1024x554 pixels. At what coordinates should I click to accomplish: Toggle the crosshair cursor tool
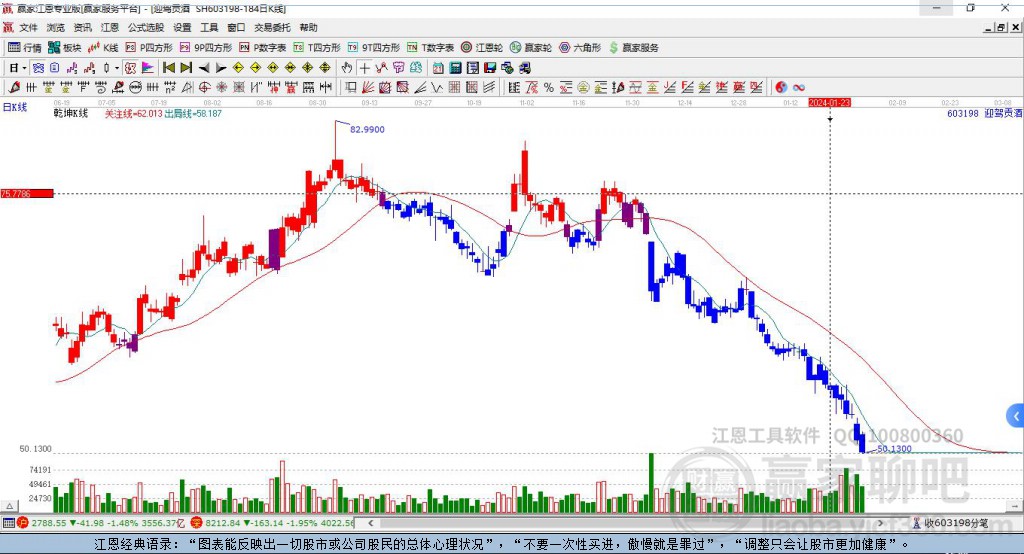pyautogui.click(x=364, y=68)
